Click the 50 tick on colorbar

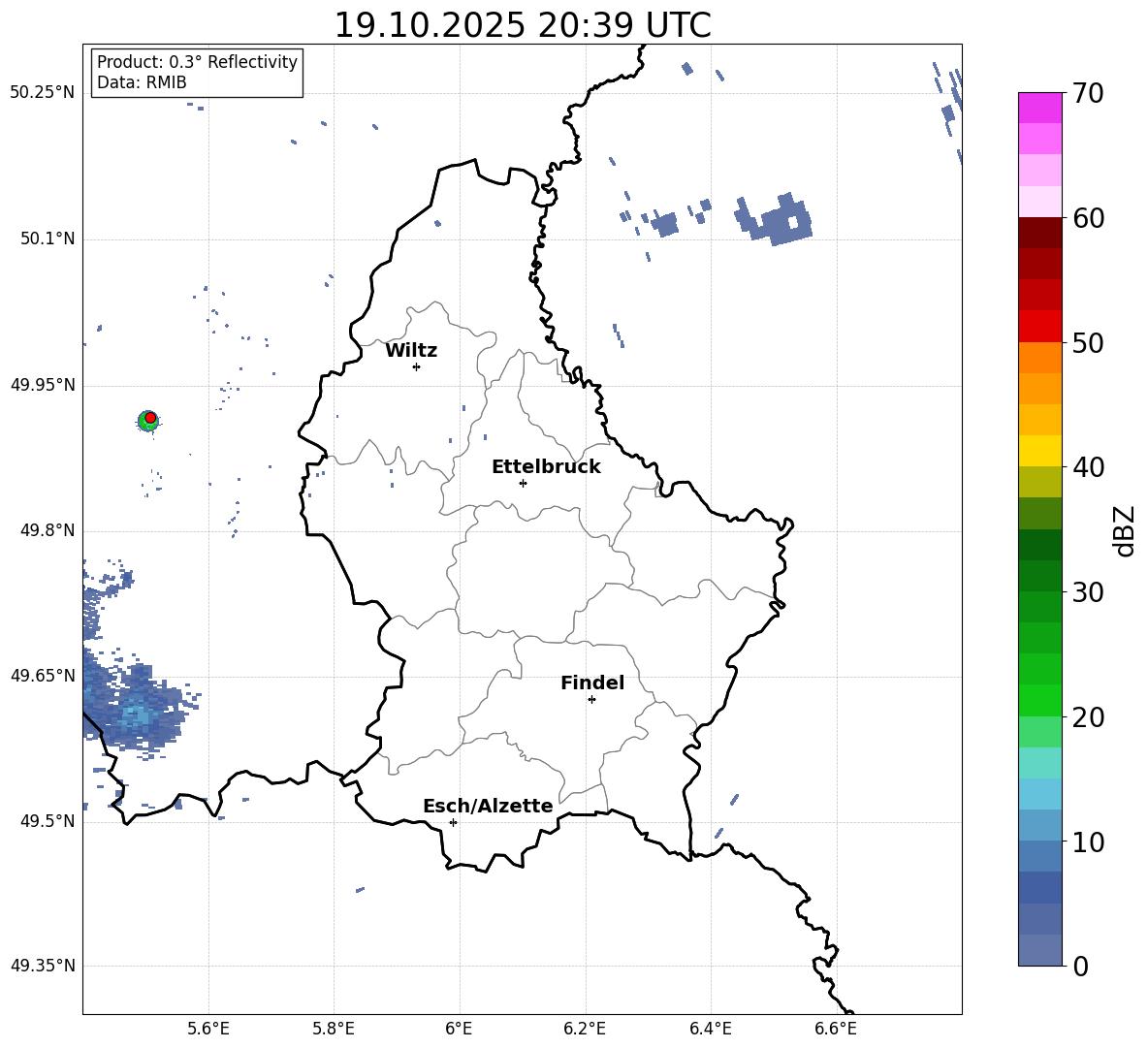1088,342
